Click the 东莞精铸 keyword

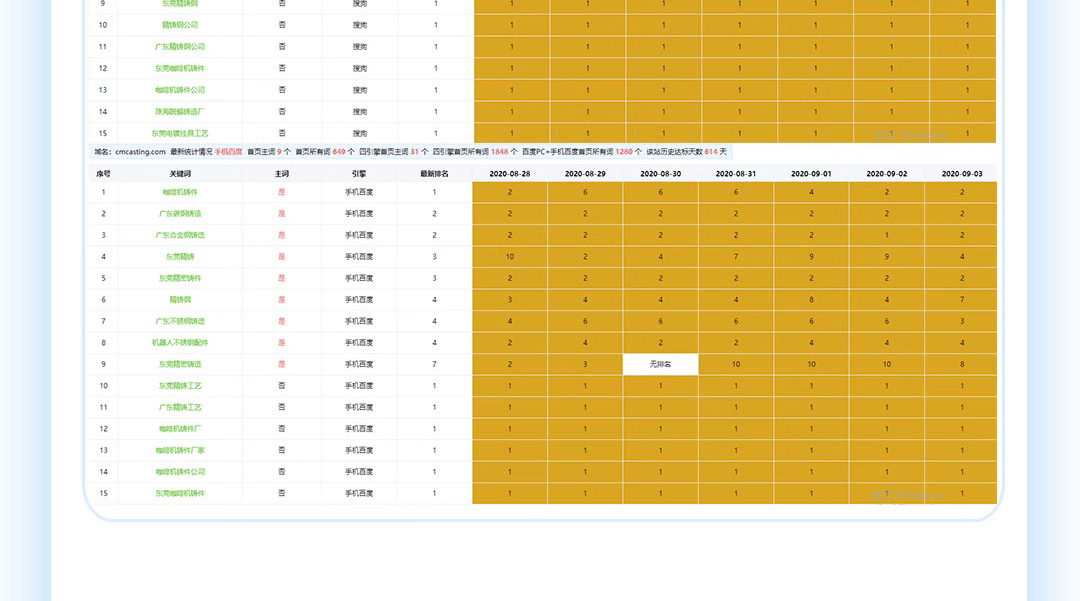pyautogui.click(x=180, y=257)
